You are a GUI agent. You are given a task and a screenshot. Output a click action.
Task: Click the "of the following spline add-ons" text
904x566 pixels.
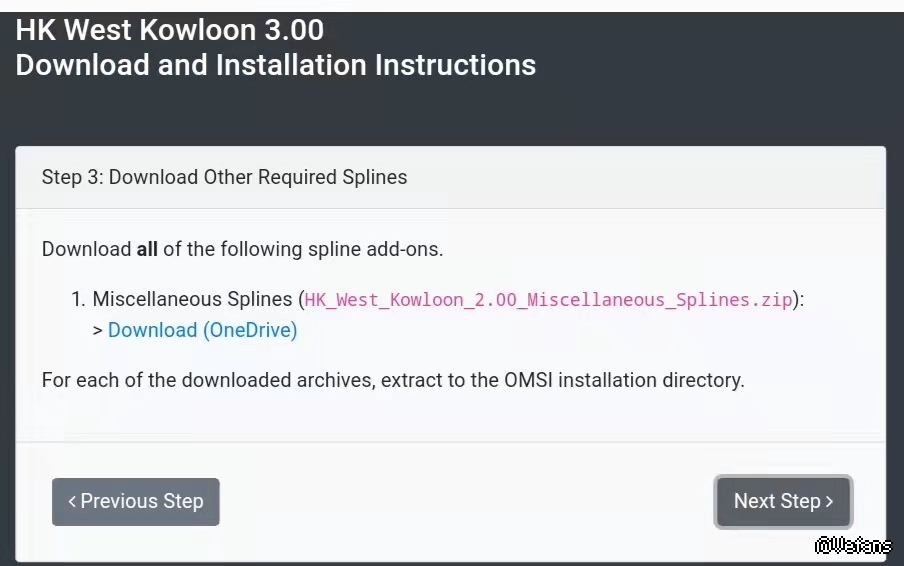(302, 249)
